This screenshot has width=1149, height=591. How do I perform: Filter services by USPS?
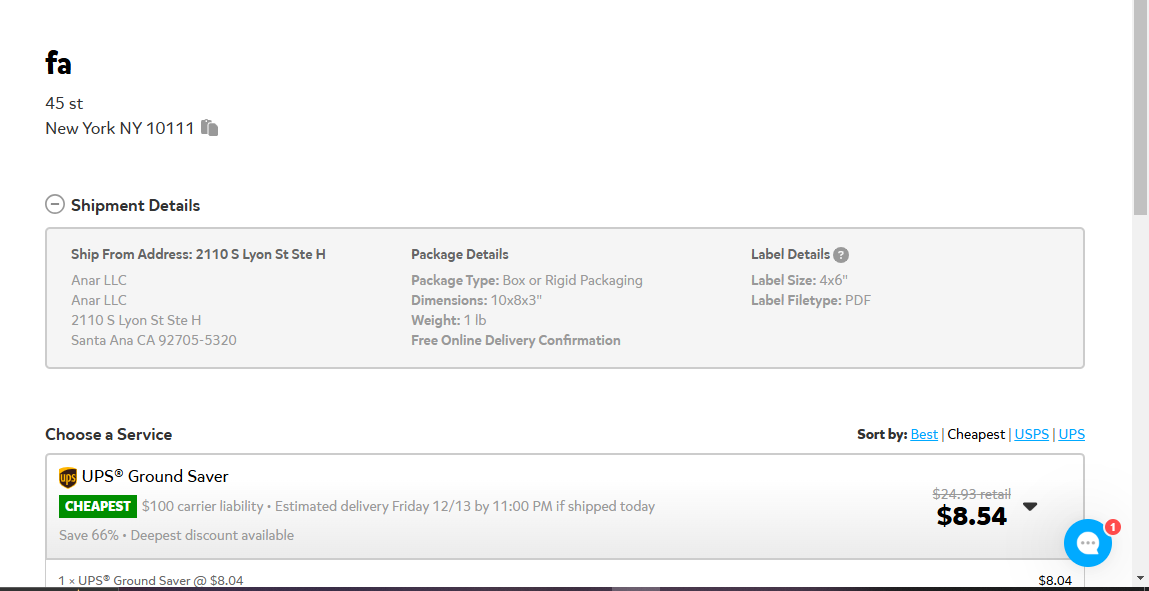[x=1032, y=434]
